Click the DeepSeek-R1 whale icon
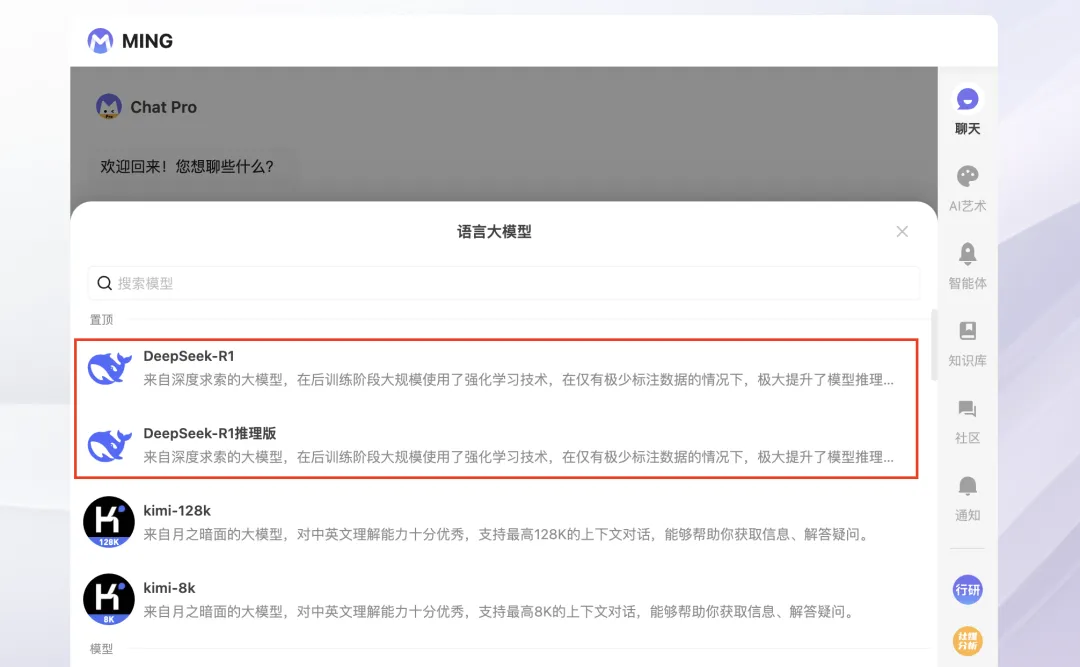 click(x=109, y=368)
